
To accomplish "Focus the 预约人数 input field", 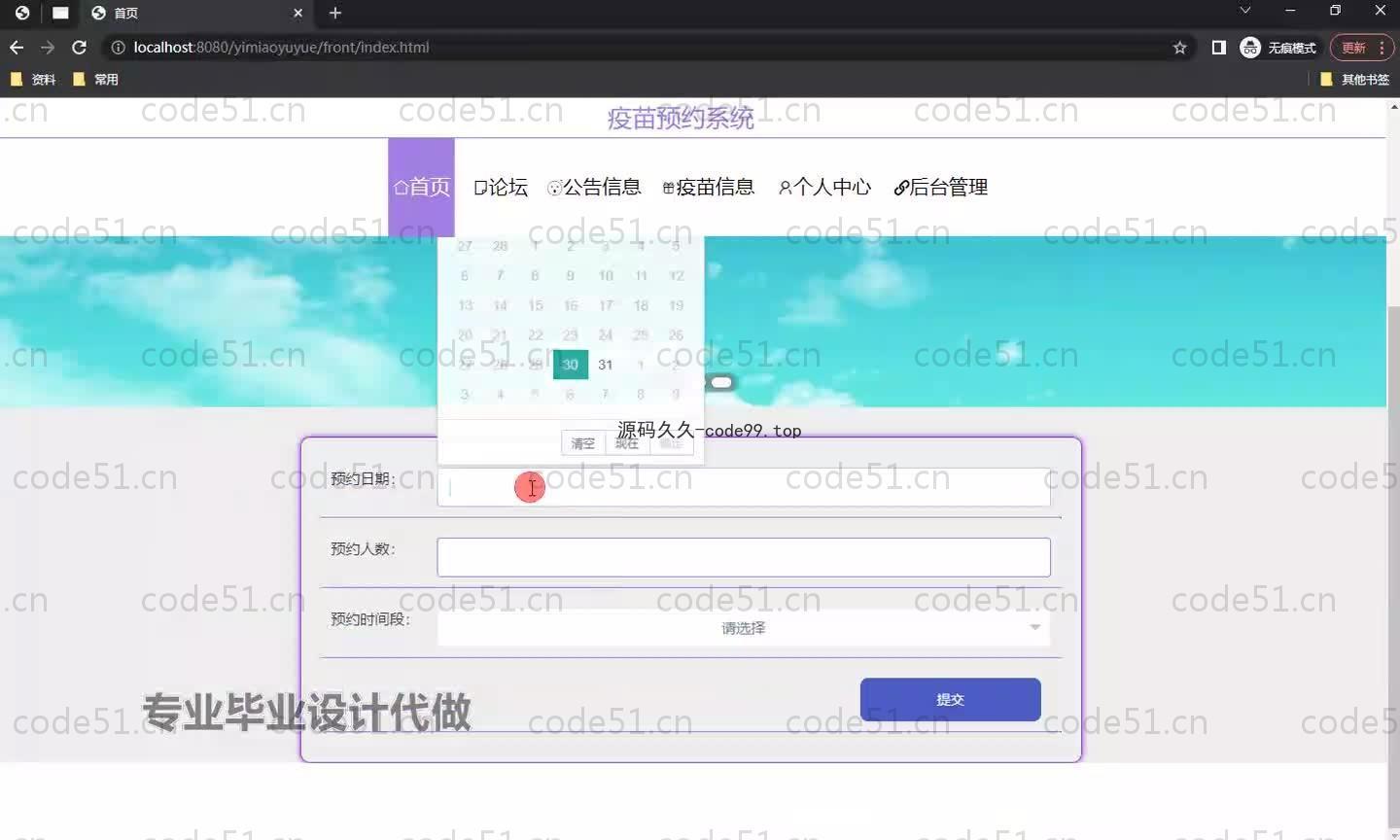I will (x=744, y=557).
